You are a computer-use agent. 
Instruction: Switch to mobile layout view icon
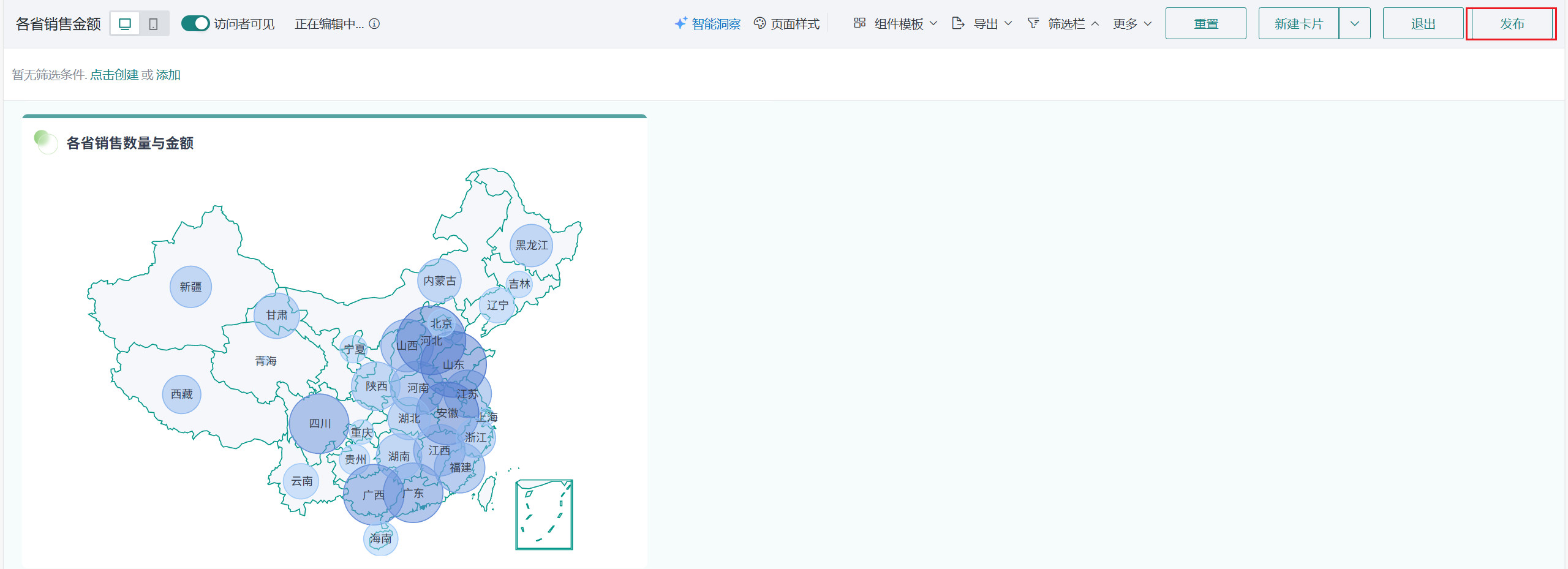point(154,24)
